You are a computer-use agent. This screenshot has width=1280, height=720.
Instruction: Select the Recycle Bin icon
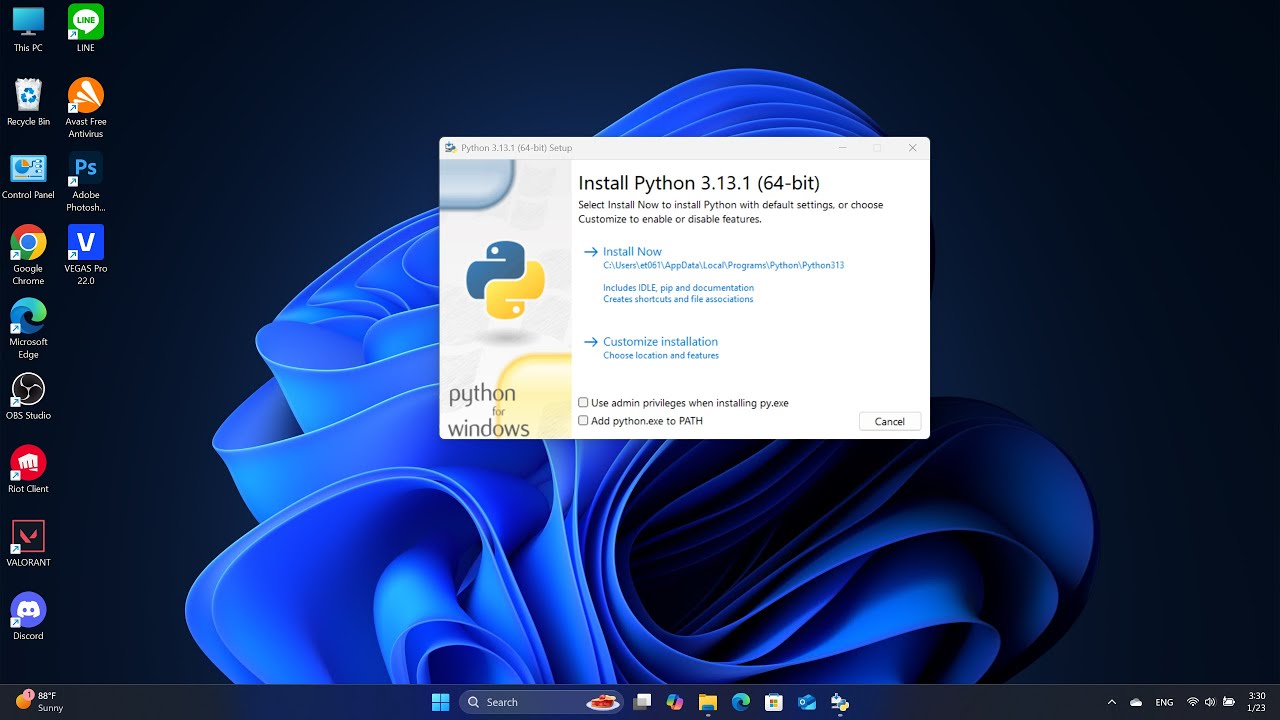(x=28, y=103)
